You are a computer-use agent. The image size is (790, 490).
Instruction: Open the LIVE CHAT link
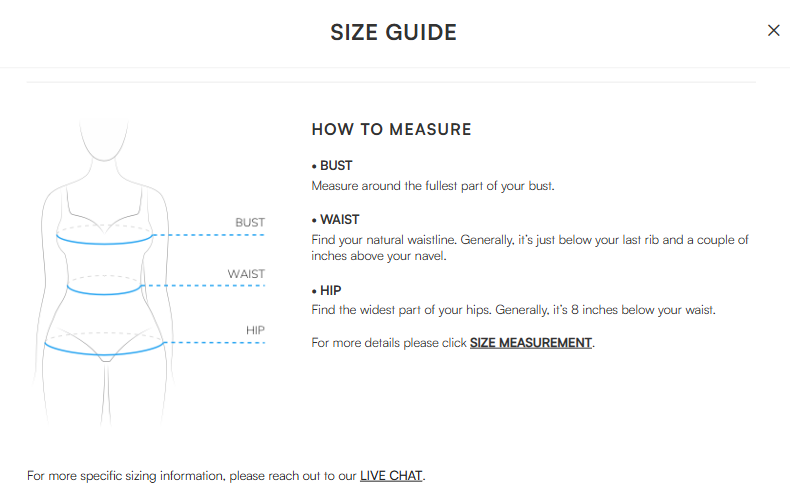[391, 476]
